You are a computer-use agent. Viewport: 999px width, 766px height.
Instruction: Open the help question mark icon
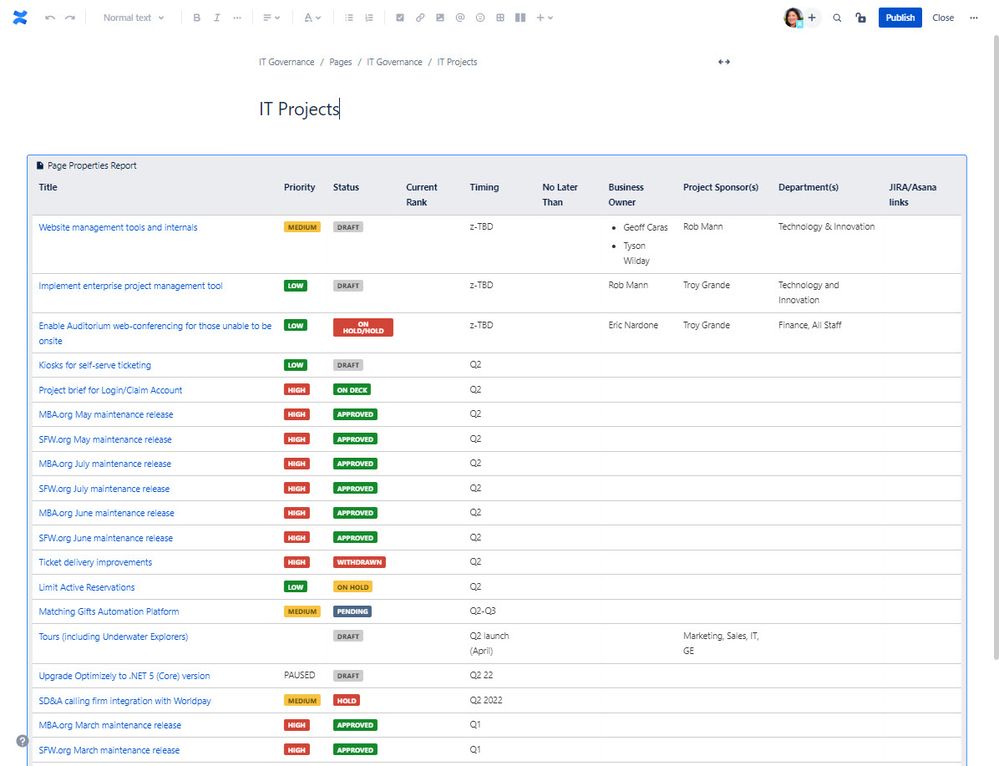click(x=22, y=741)
